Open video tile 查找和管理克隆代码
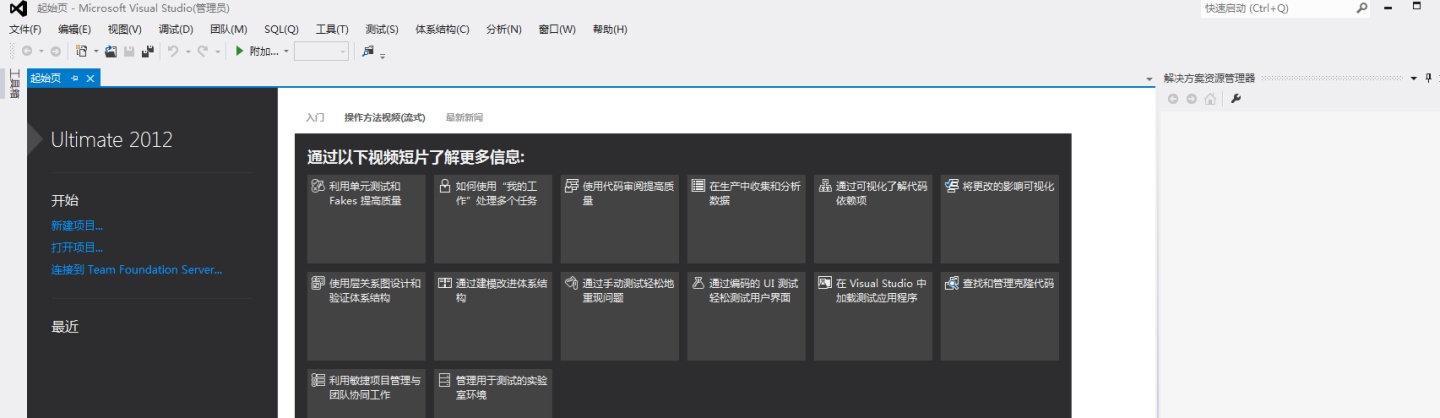Screen dimensions: 1440x418 point(999,314)
